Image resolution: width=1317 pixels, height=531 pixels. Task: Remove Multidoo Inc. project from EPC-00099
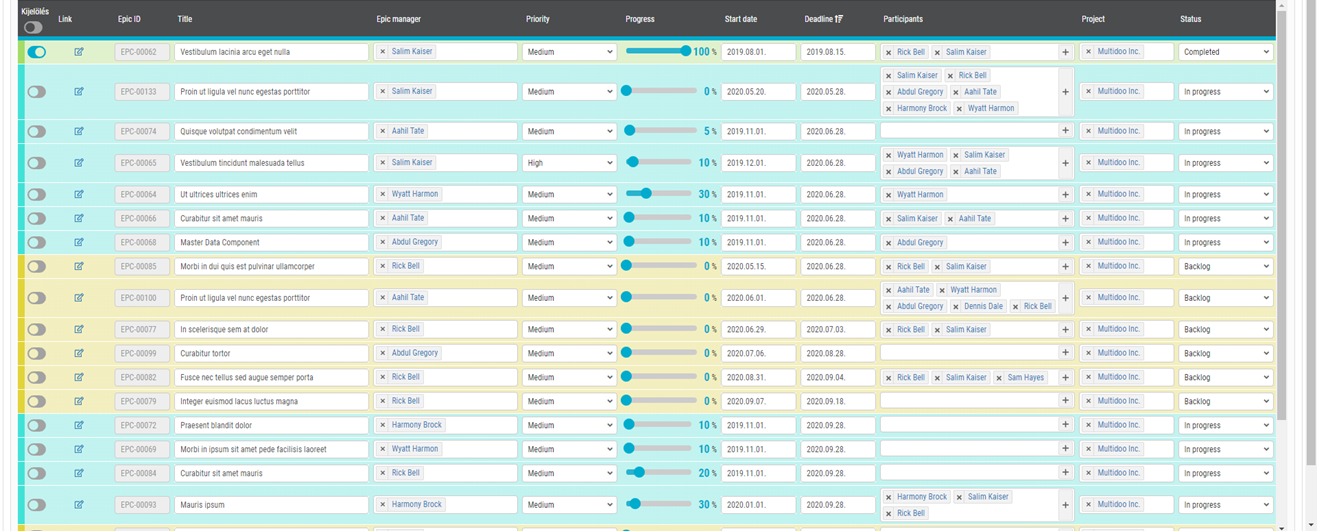1088,353
